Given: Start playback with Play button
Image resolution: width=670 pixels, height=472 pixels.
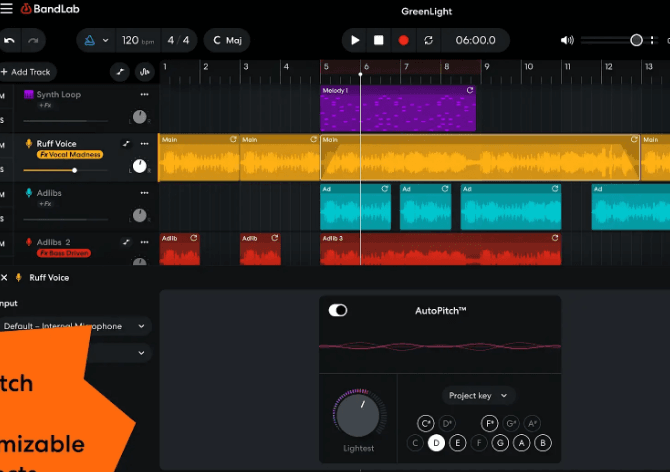Looking at the screenshot, I should click(x=355, y=40).
